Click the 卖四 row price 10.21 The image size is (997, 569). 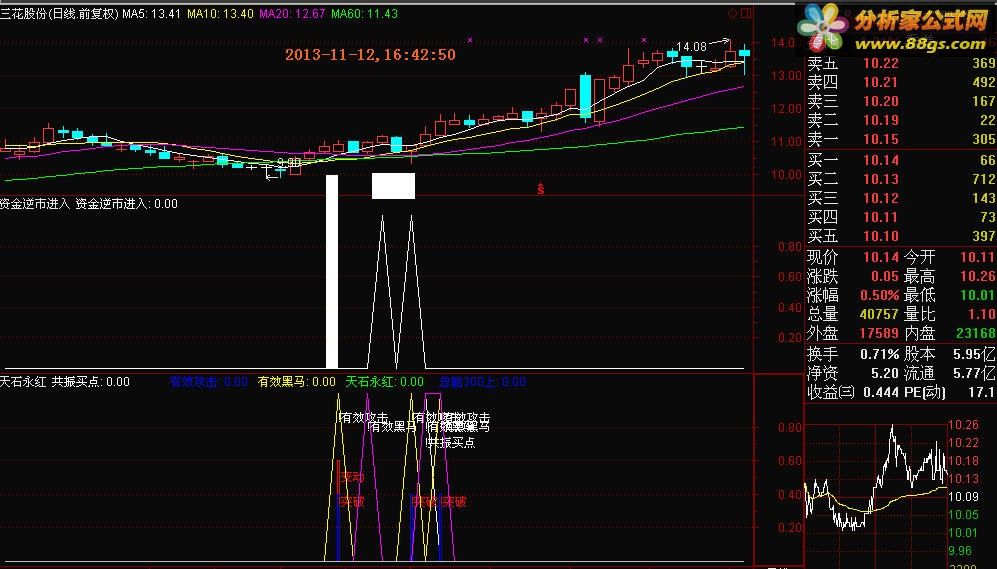(881, 82)
